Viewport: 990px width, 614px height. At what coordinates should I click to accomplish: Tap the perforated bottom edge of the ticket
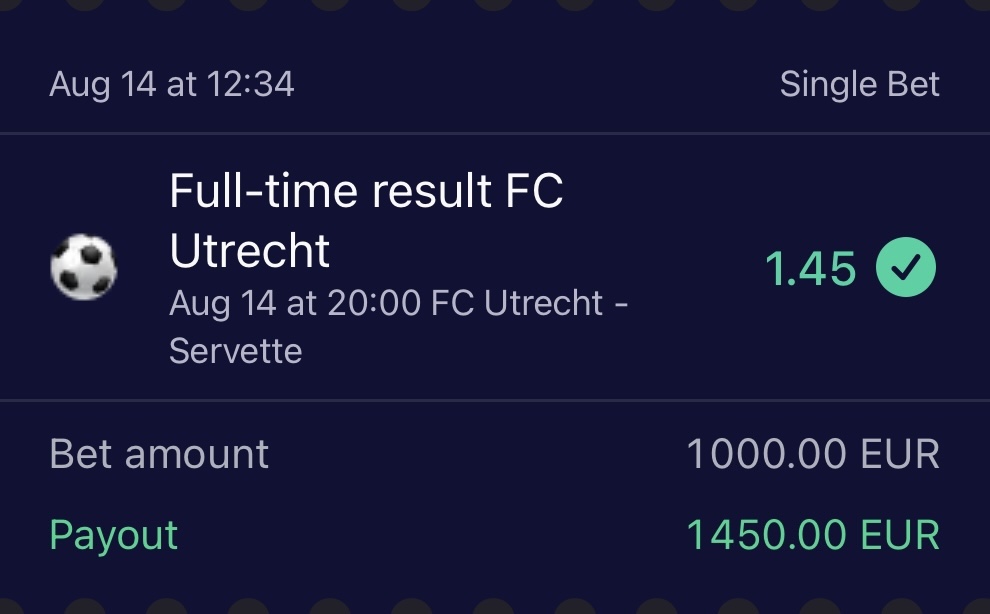point(495,607)
